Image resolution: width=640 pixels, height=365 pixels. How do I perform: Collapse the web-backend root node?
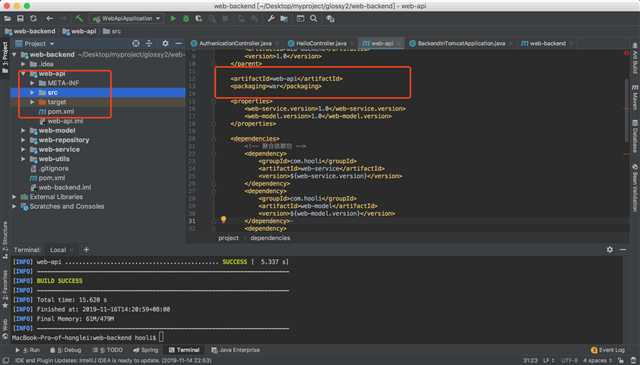tap(14, 54)
